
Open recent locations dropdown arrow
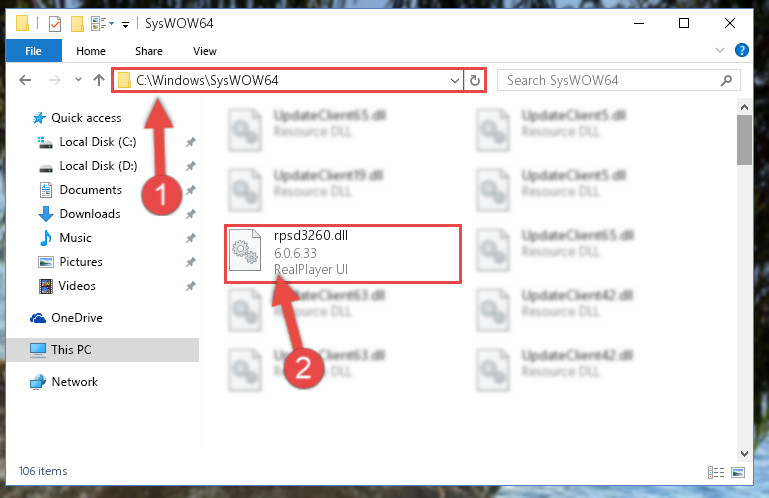pos(78,79)
